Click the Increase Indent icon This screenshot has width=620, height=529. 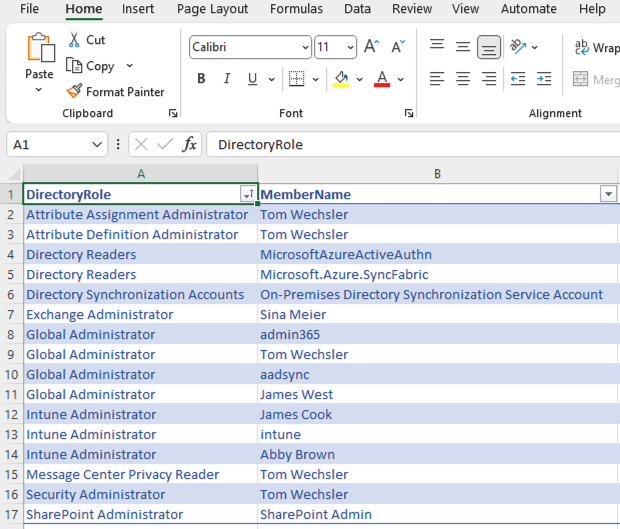pyautogui.click(x=543, y=79)
